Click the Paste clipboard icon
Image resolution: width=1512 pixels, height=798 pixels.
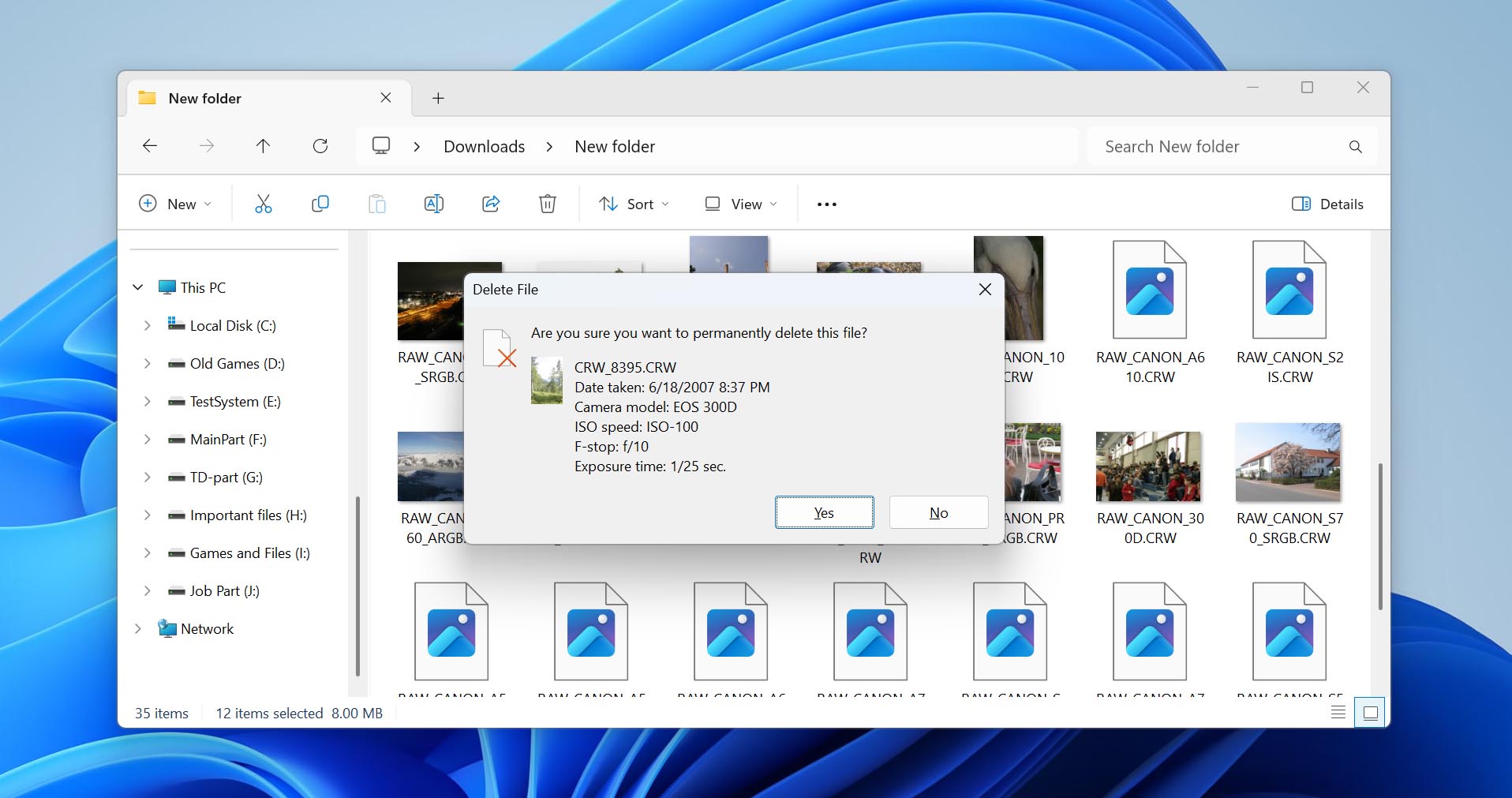tap(377, 204)
